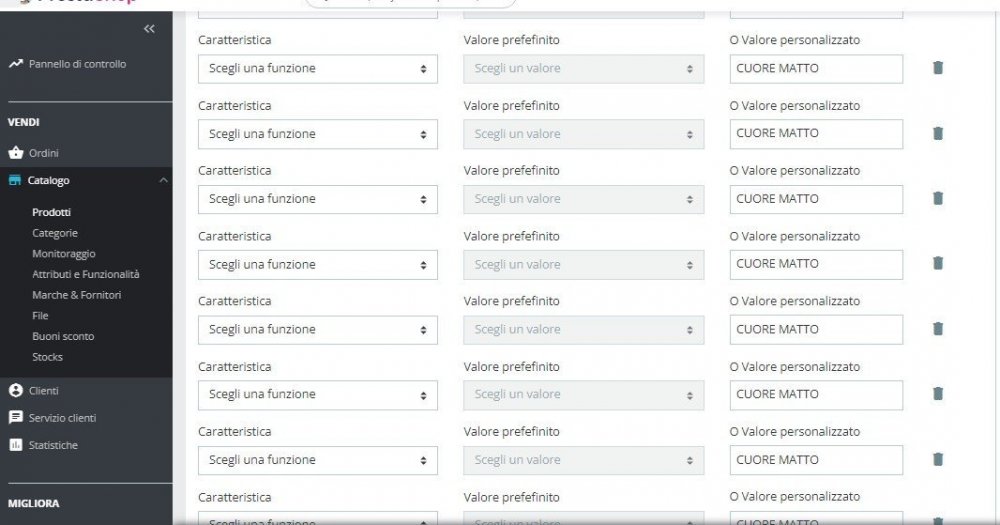Delete the topmost fully visible feature row

point(937,68)
